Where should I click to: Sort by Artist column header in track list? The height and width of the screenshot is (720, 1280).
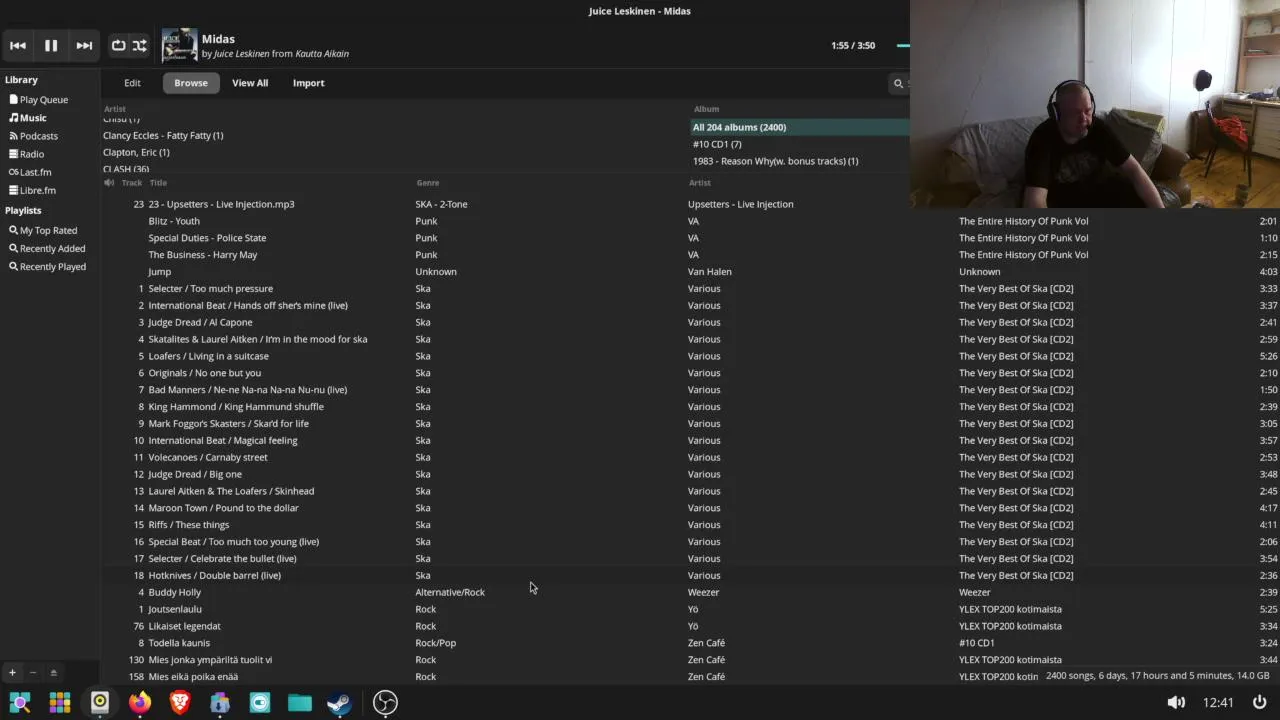click(700, 183)
